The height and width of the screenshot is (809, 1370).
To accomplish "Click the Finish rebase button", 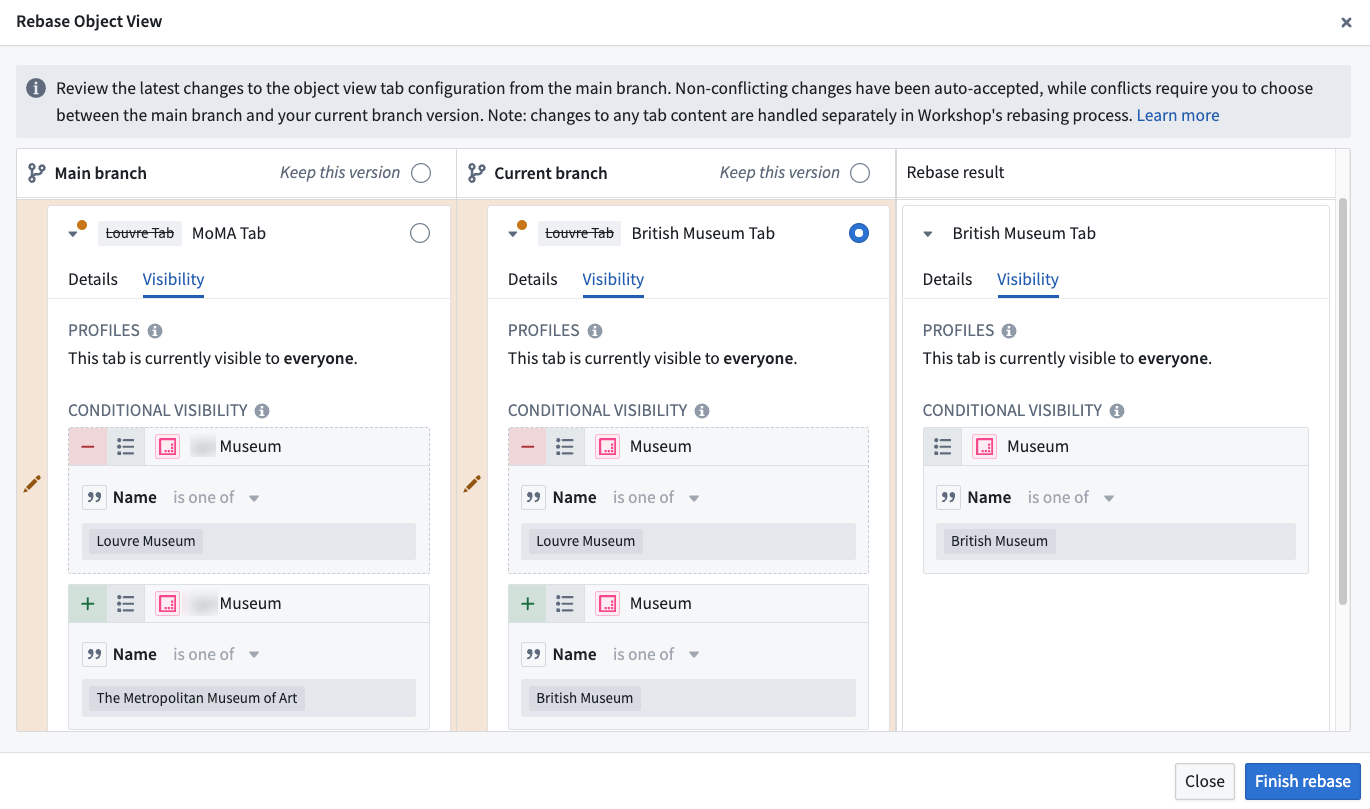I will click(x=1302, y=781).
